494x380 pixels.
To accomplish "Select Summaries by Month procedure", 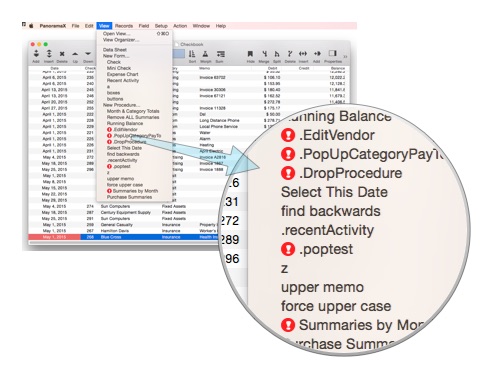I will pyautogui.click(x=135, y=191).
